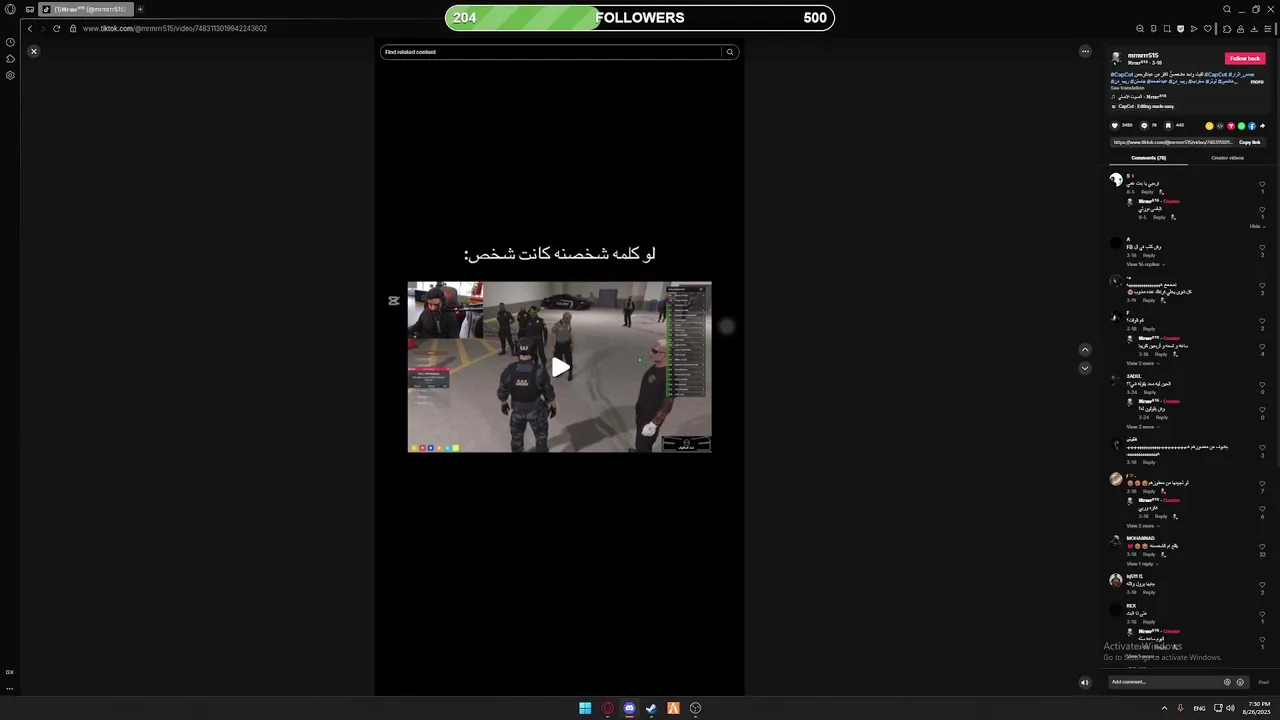
Task: Click the Post comment button
Action: click(1263, 682)
